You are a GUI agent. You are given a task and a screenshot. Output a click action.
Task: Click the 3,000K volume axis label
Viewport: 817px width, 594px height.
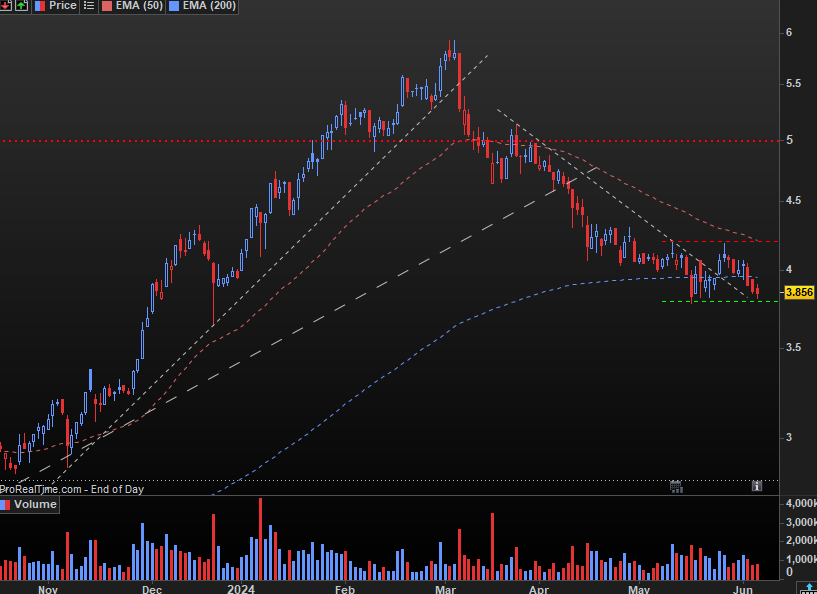coord(801,522)
